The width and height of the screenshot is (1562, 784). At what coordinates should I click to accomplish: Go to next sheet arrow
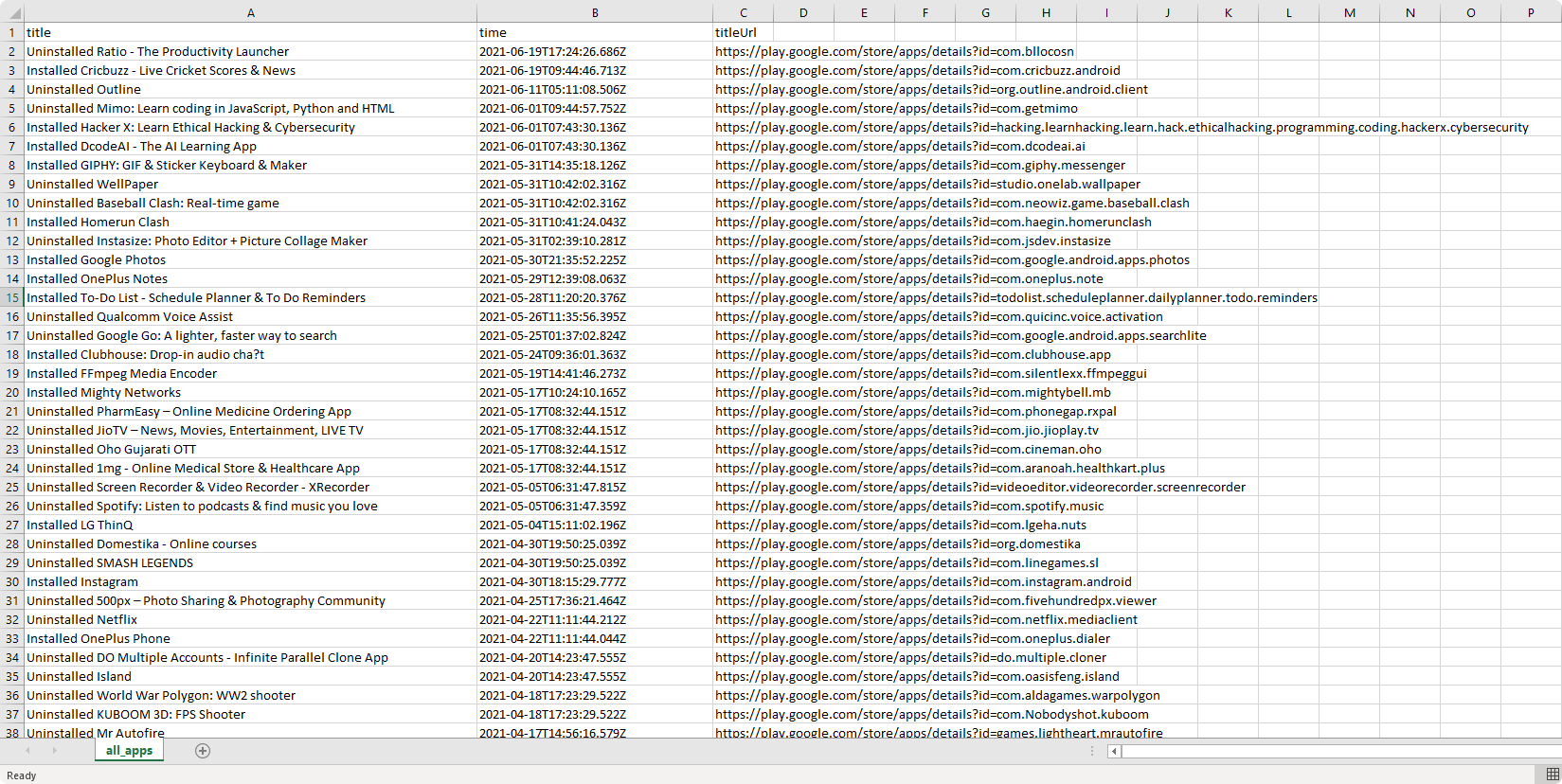coord(54,751)
